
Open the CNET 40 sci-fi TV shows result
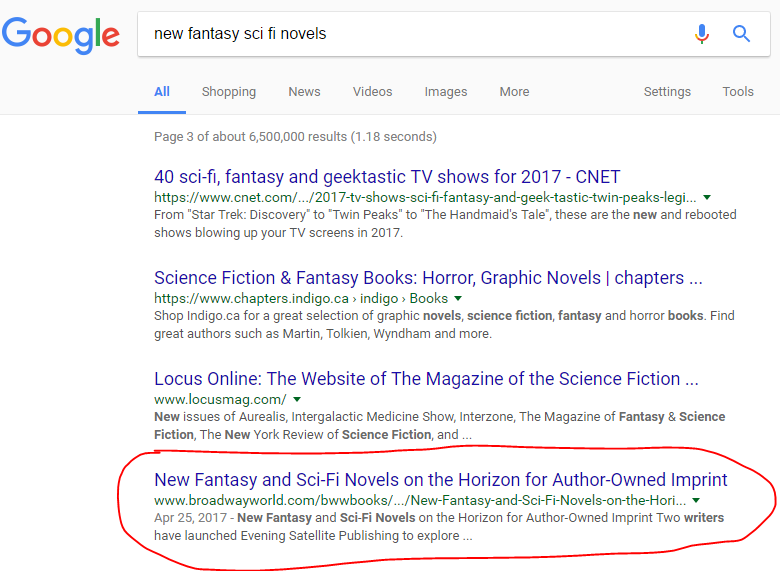coord(387,177)
